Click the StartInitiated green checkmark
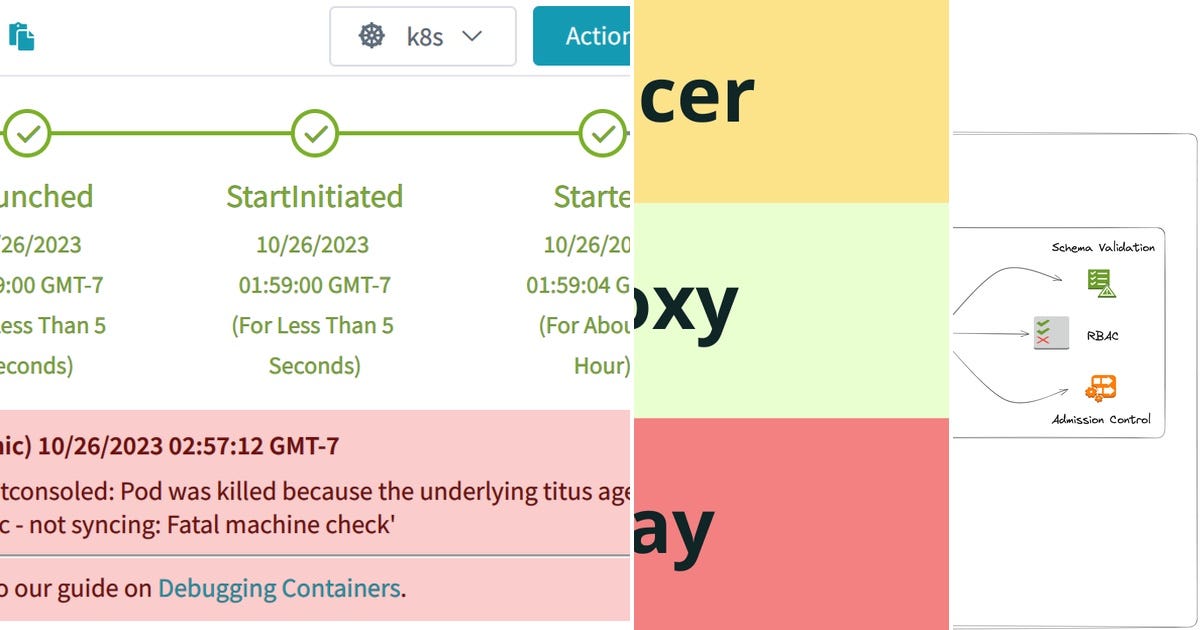The height and width of the screenshot is (630, 1200). [x=313, y=131]
